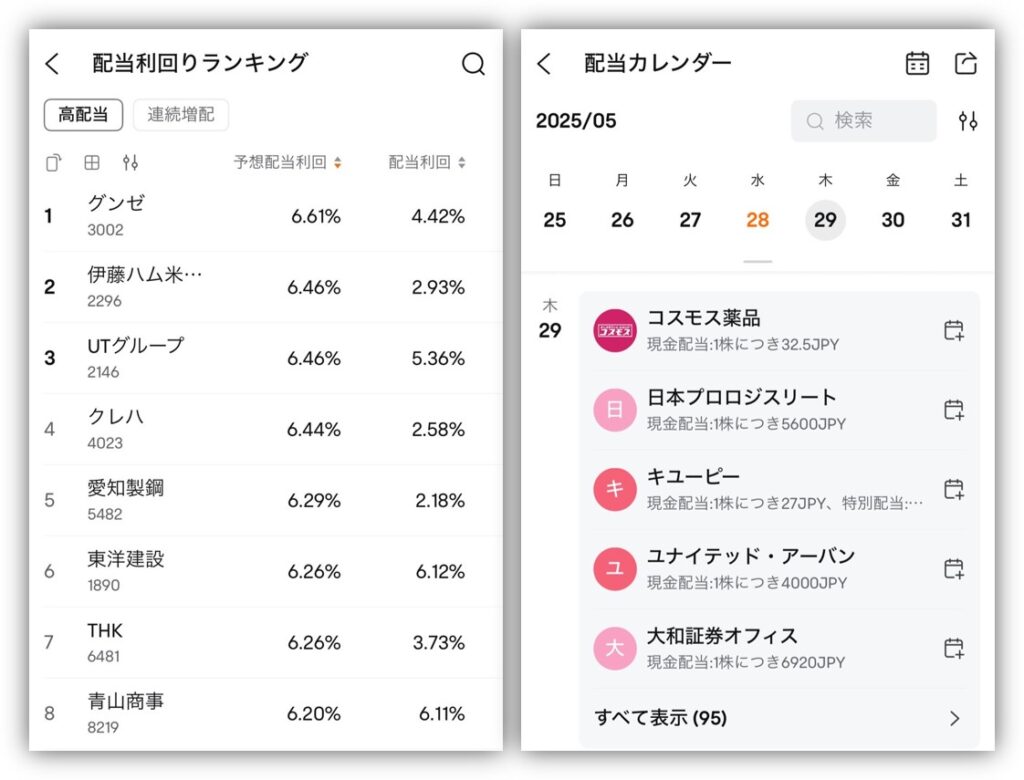Select Wednesday 28 in the calendar
Screen dimensions: 1024x780
(x=758, y=220)
